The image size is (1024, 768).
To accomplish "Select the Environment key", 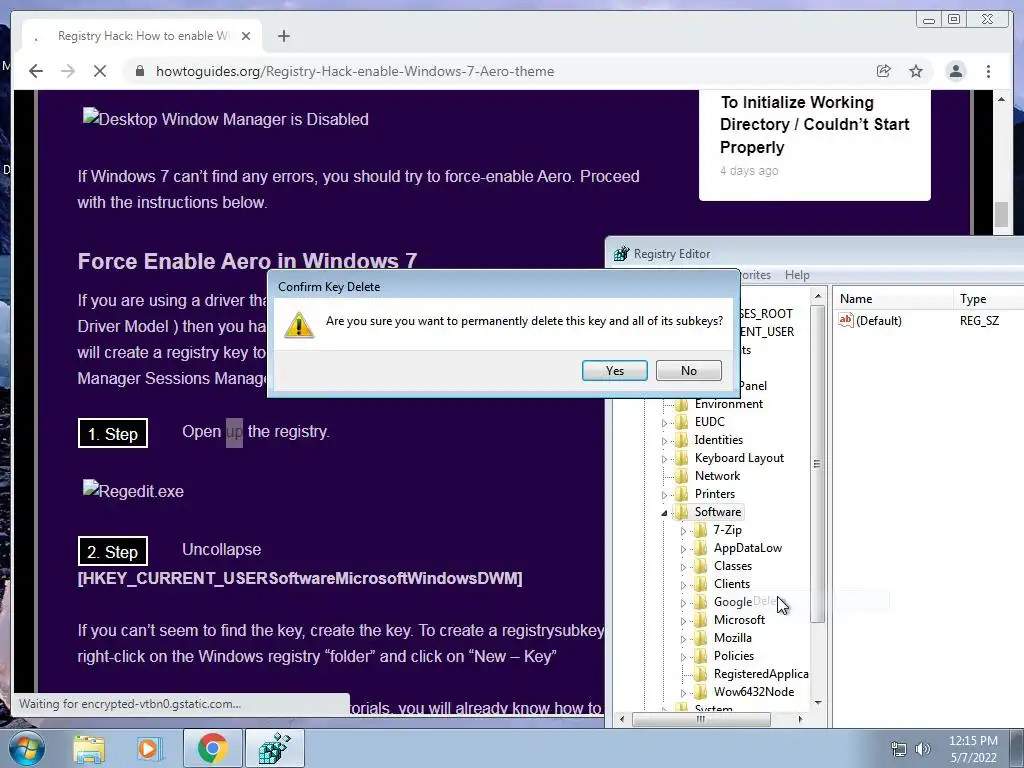I will [728, 404].
